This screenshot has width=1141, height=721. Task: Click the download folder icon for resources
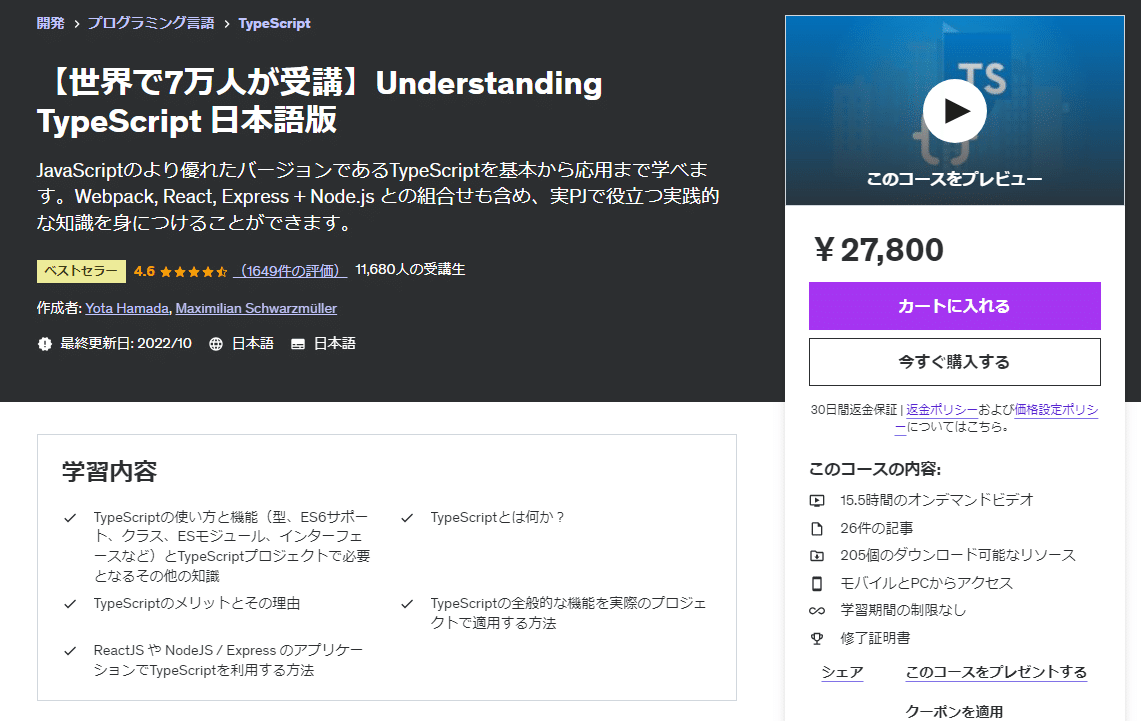coord(817,555)
